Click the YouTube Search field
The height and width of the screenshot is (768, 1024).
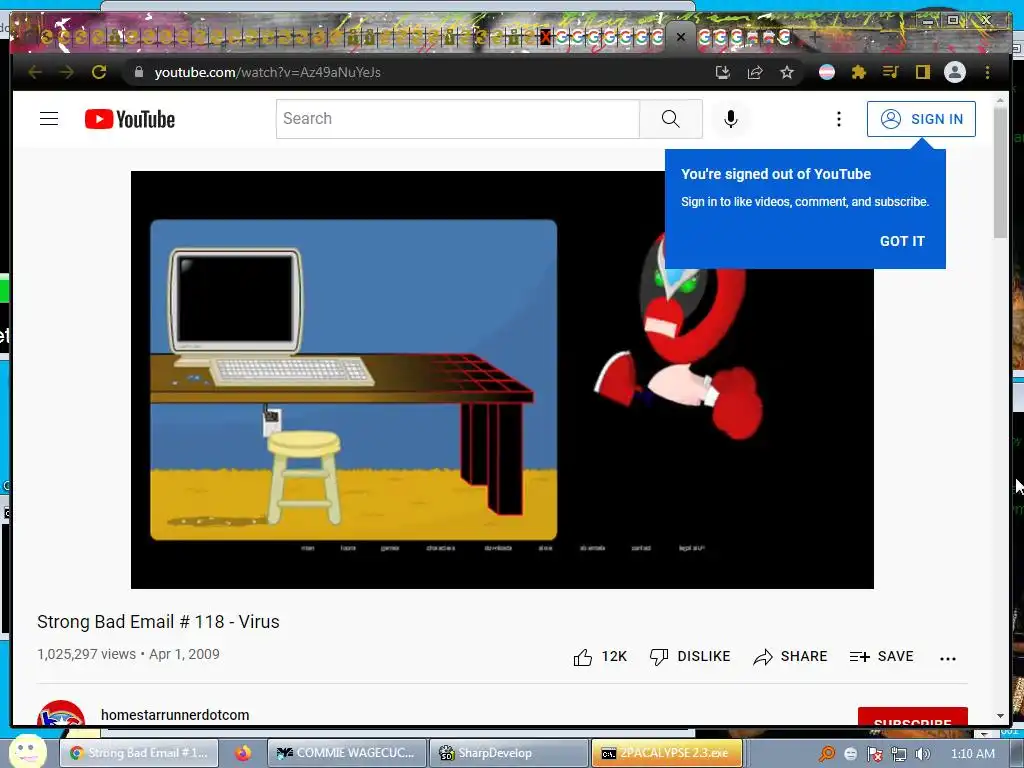[x=457, y=119]
